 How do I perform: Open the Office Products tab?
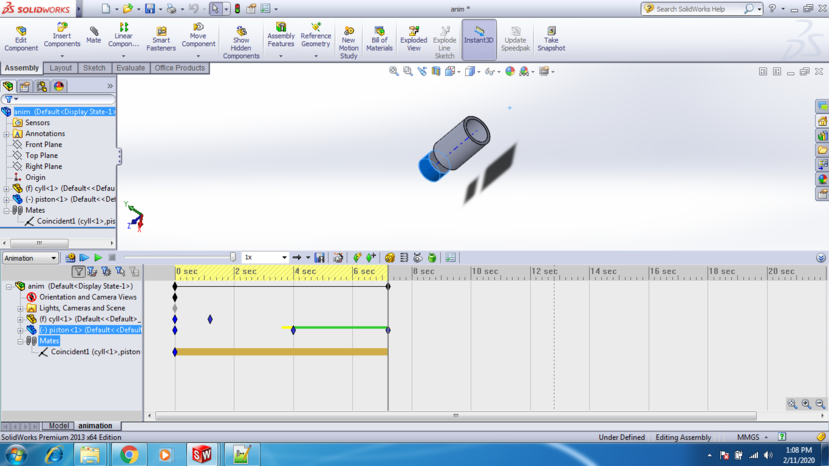(180, 68)
